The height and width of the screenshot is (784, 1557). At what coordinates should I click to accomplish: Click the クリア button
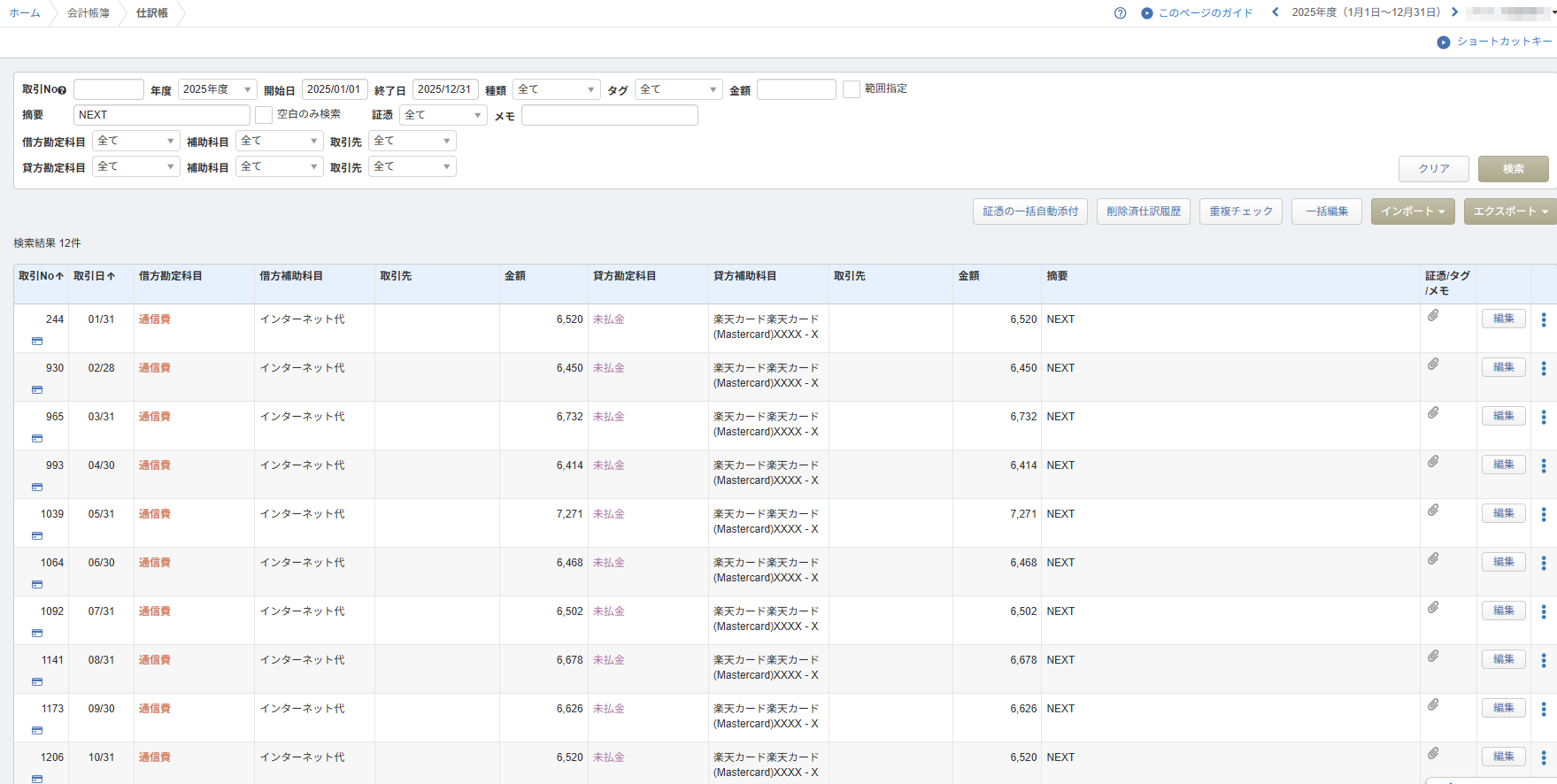pyautogui.click(x=1434, y=169)
